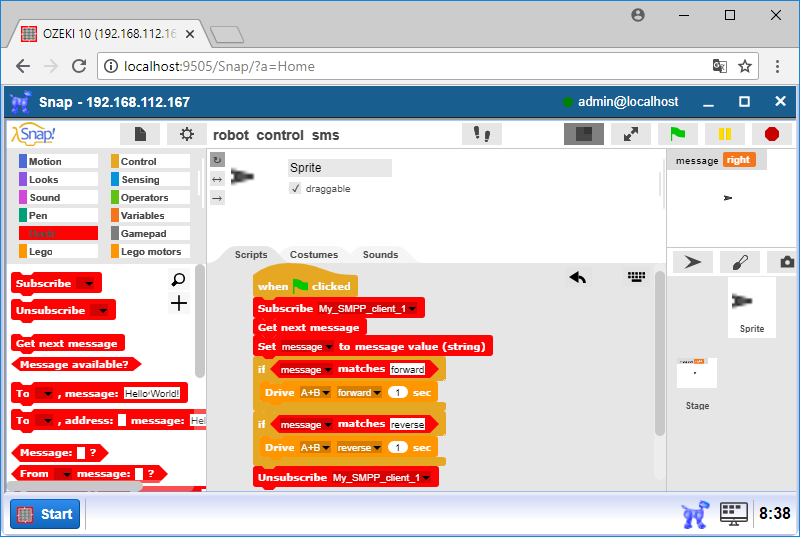The image size is (800, 537).
Task: Open the Snap settings gear menu
Action: (x=186, y=134)
